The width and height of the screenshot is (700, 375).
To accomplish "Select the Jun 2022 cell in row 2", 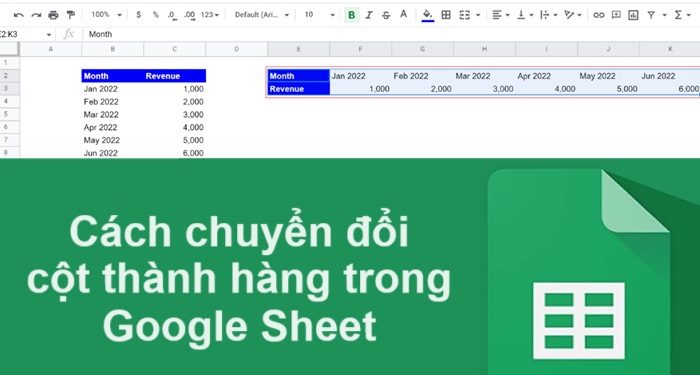I will [x=670, y=76].
